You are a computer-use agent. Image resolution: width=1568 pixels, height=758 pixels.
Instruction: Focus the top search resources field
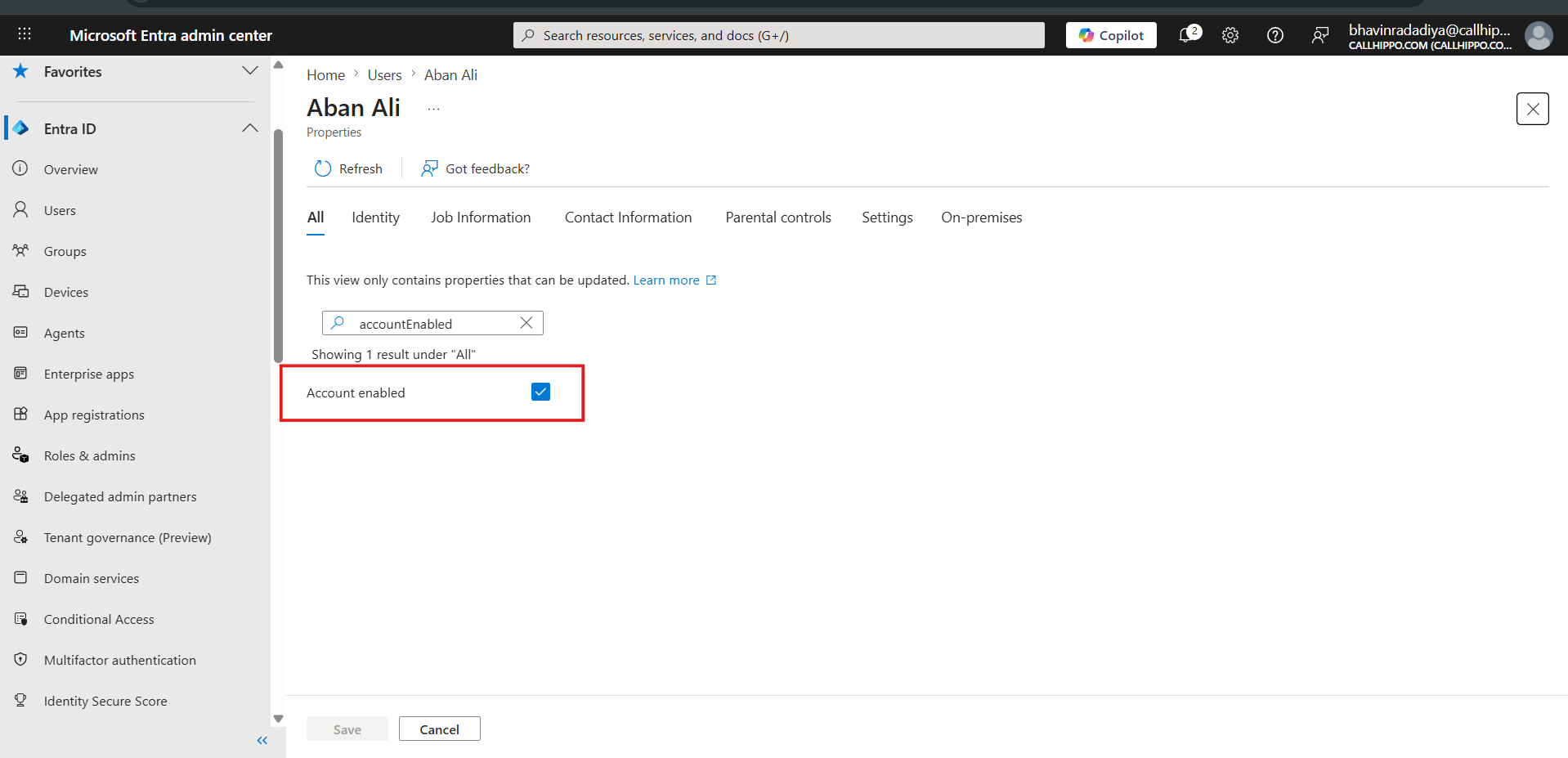tap(778, 35)
